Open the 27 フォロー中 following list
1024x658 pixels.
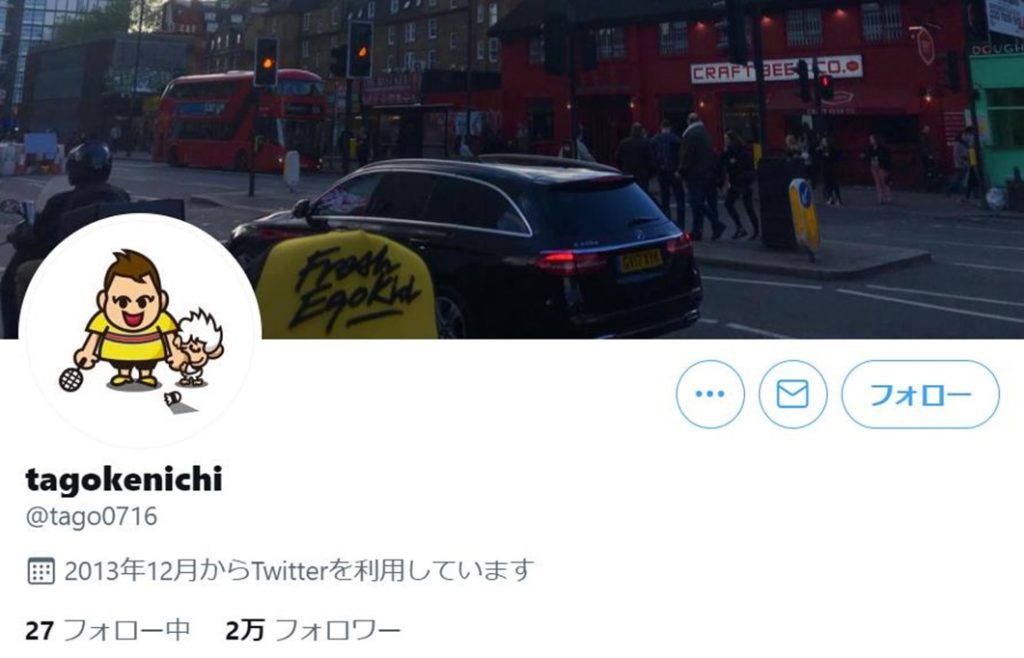point(107,630)
